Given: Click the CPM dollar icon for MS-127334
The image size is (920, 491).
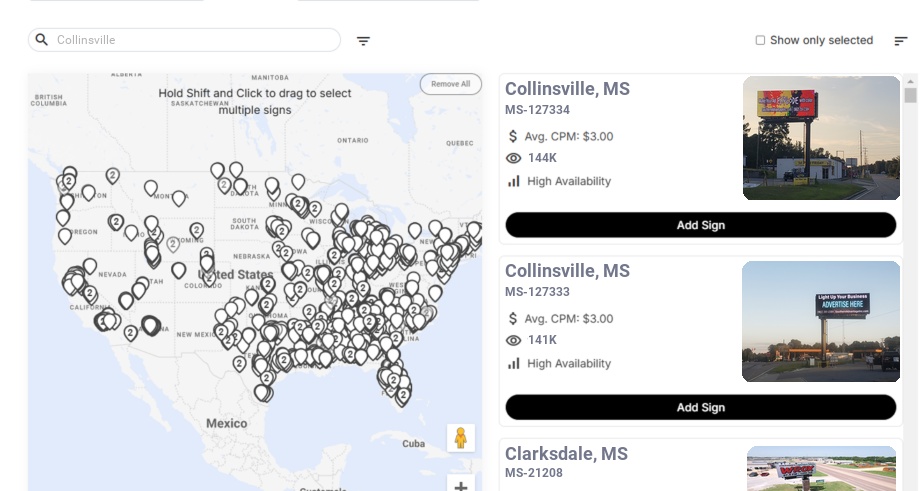Looking at the screenshot, I should [514, 136].
